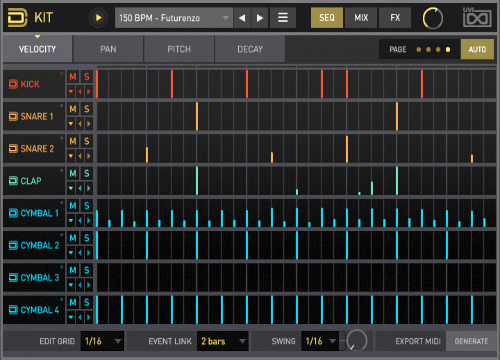This screenshot has height=360, width=500.
Task: Switch to the FX view
Action: coord(395,18)
